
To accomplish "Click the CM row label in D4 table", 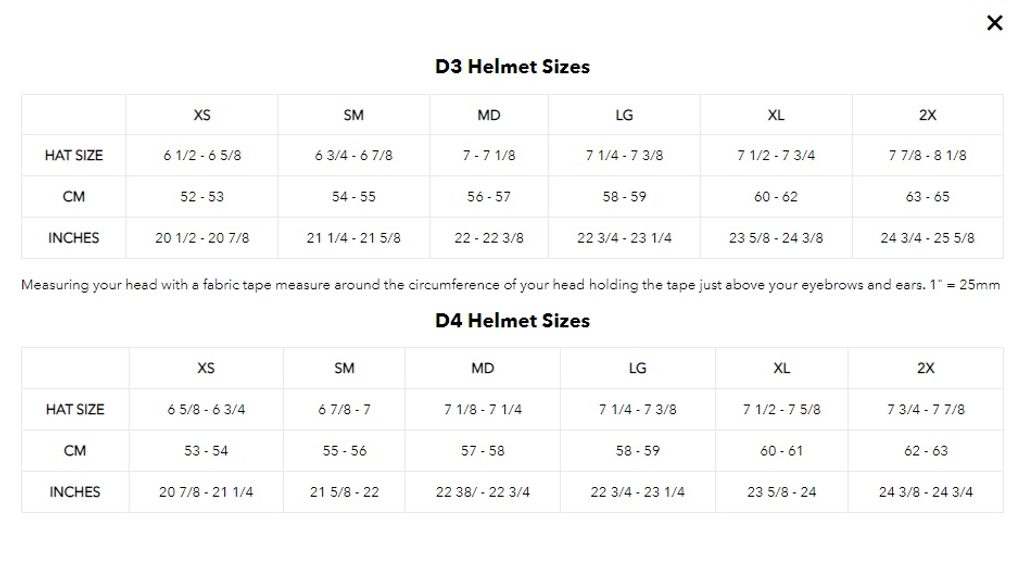I will pyautogui.click(x=75, y=451).
